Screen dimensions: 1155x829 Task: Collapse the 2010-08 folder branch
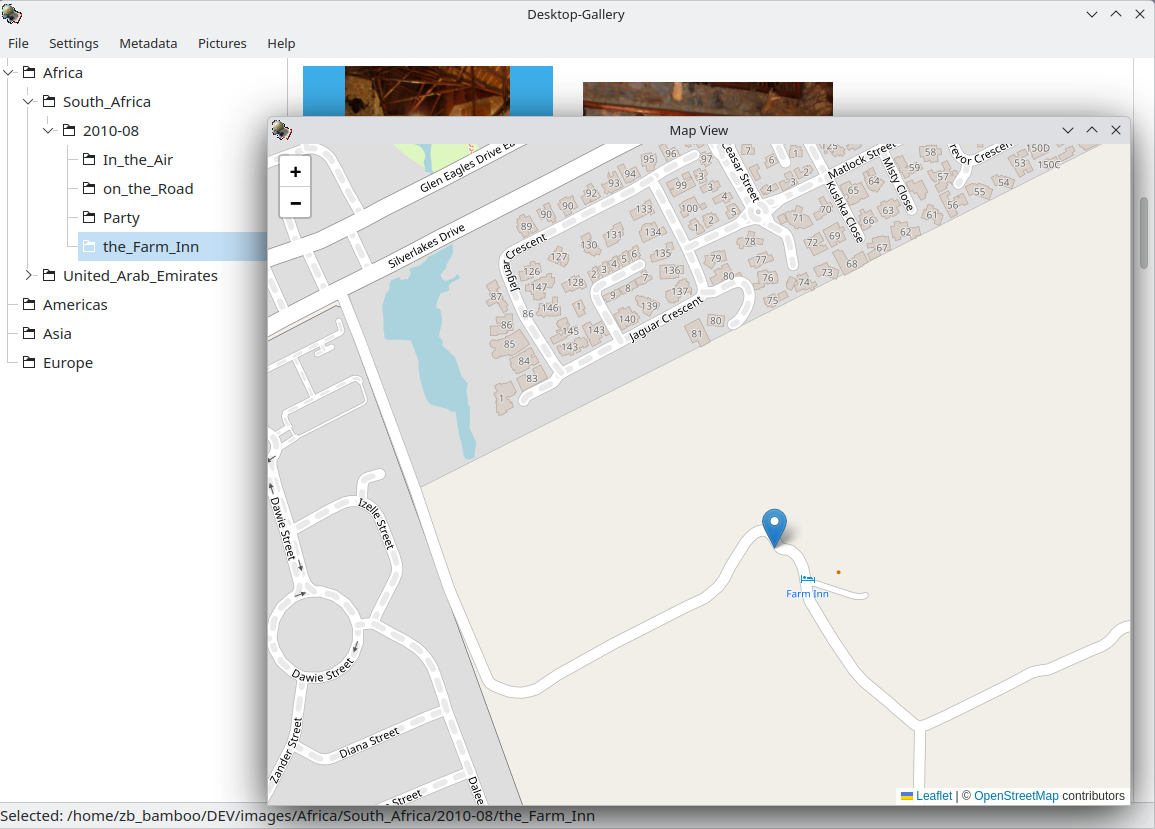point(47,130)
